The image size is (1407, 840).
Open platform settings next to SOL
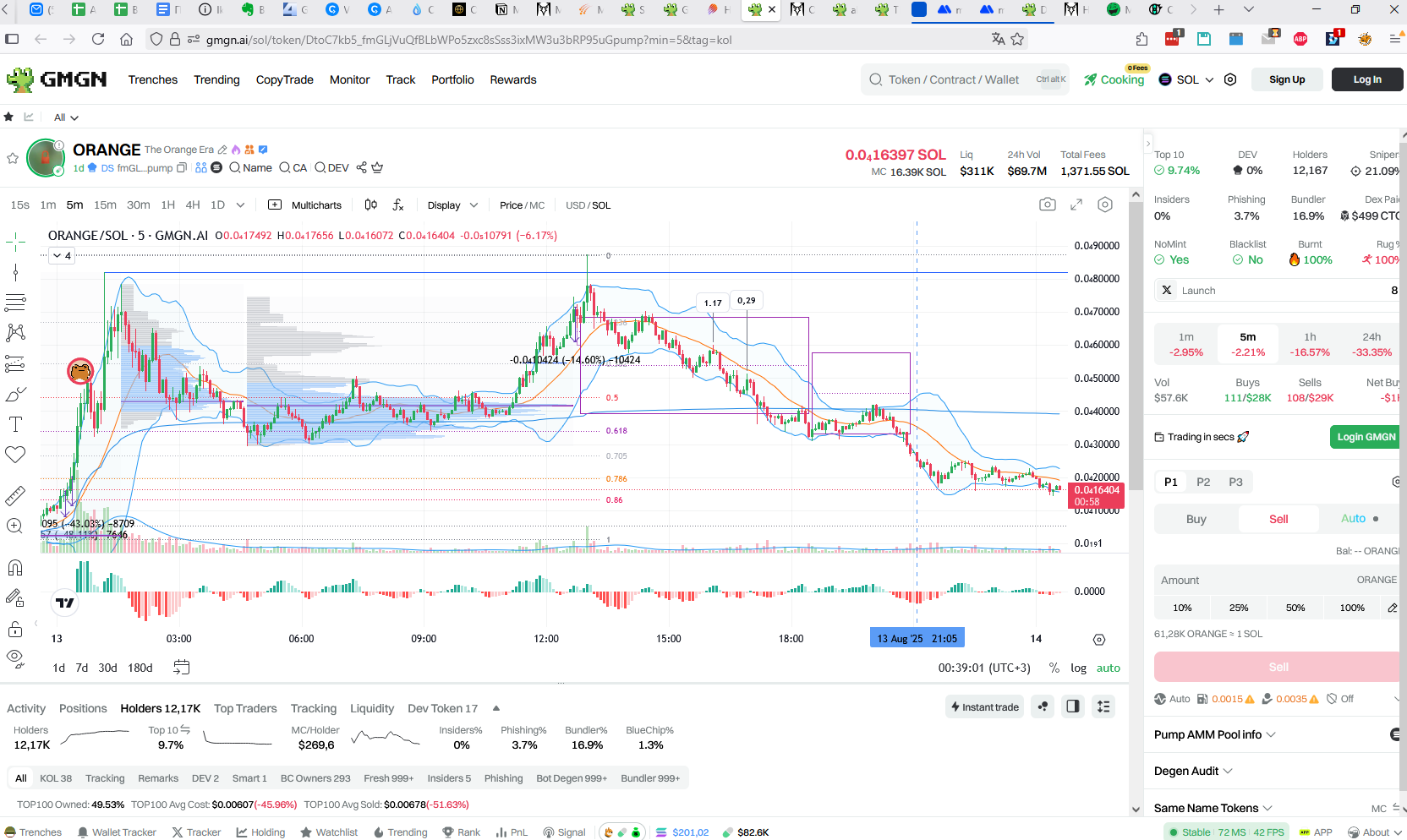[x=1230, y=79]
